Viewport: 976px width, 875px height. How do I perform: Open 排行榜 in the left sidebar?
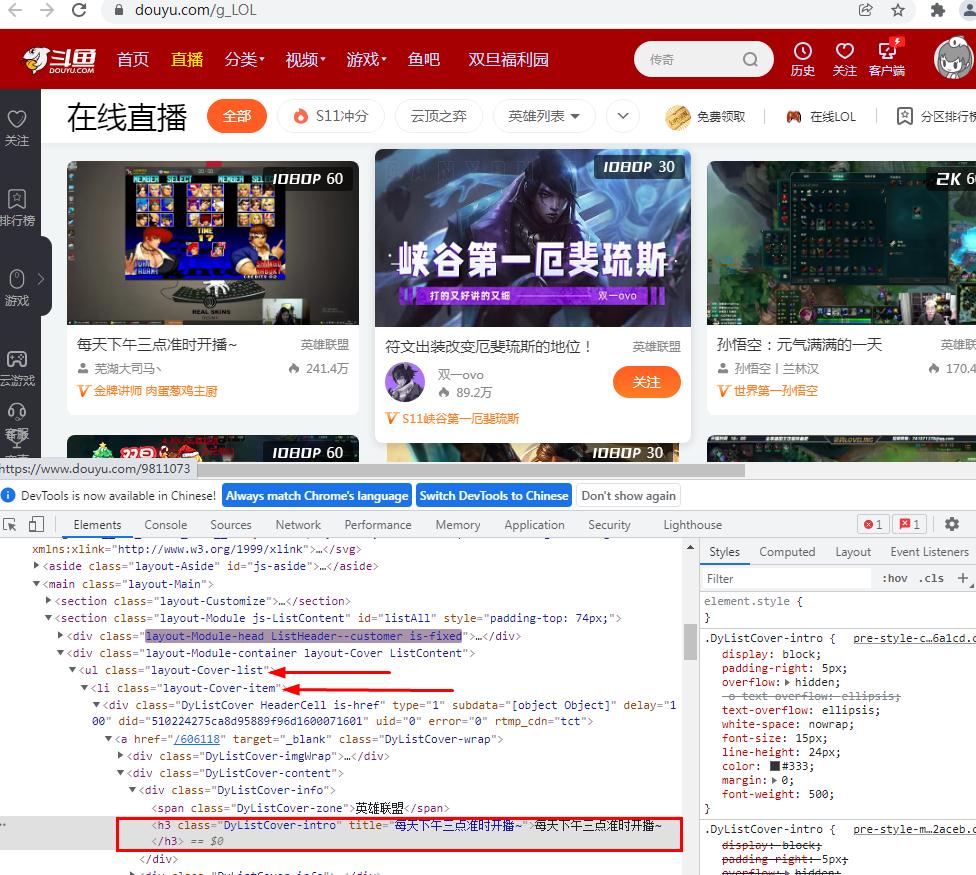coord(17,208)
